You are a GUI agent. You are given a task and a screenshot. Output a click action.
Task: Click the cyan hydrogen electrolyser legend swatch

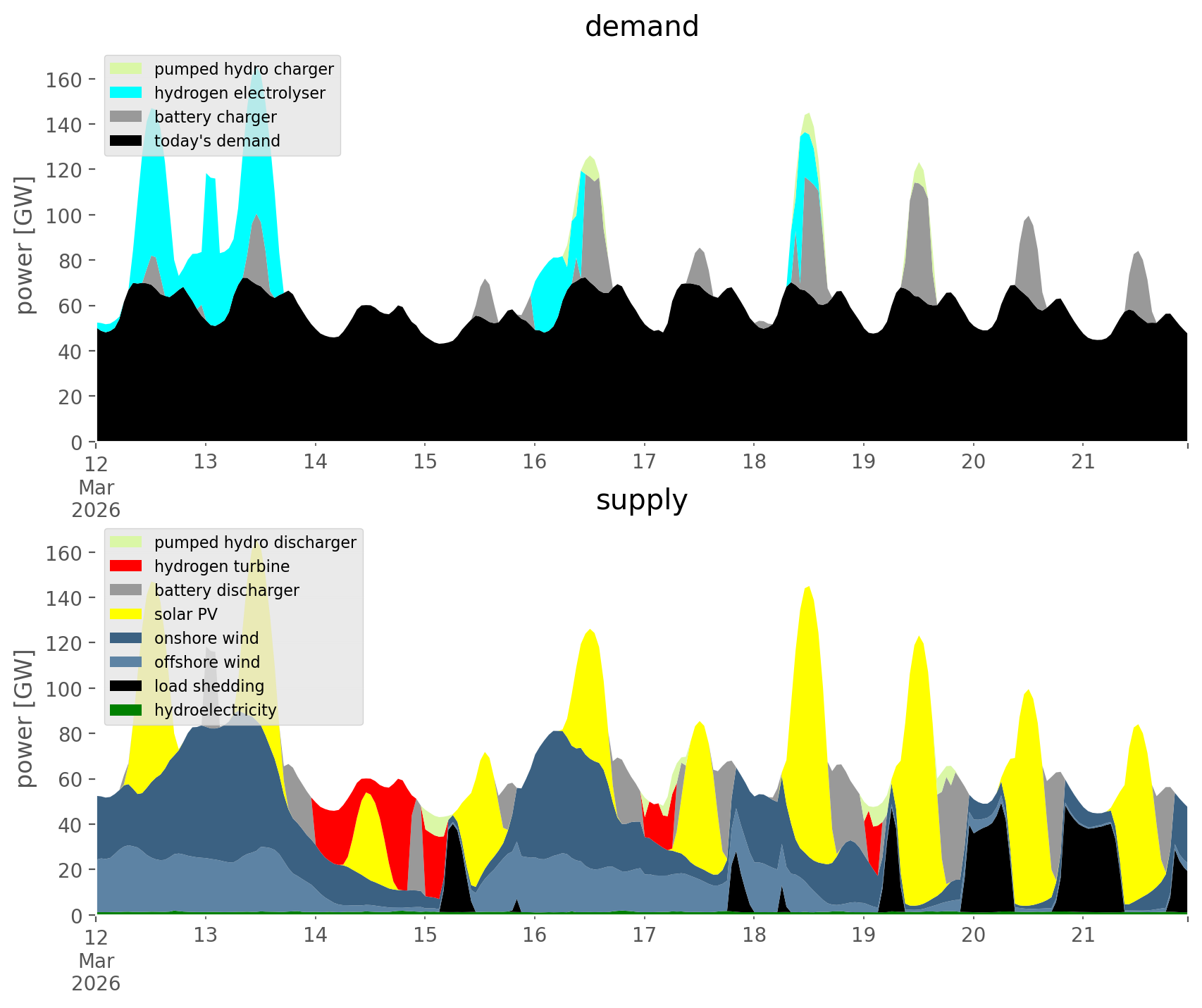pos(126,93)
